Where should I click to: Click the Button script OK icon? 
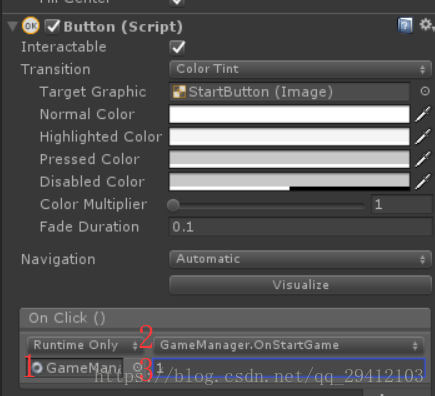point(31,25)
